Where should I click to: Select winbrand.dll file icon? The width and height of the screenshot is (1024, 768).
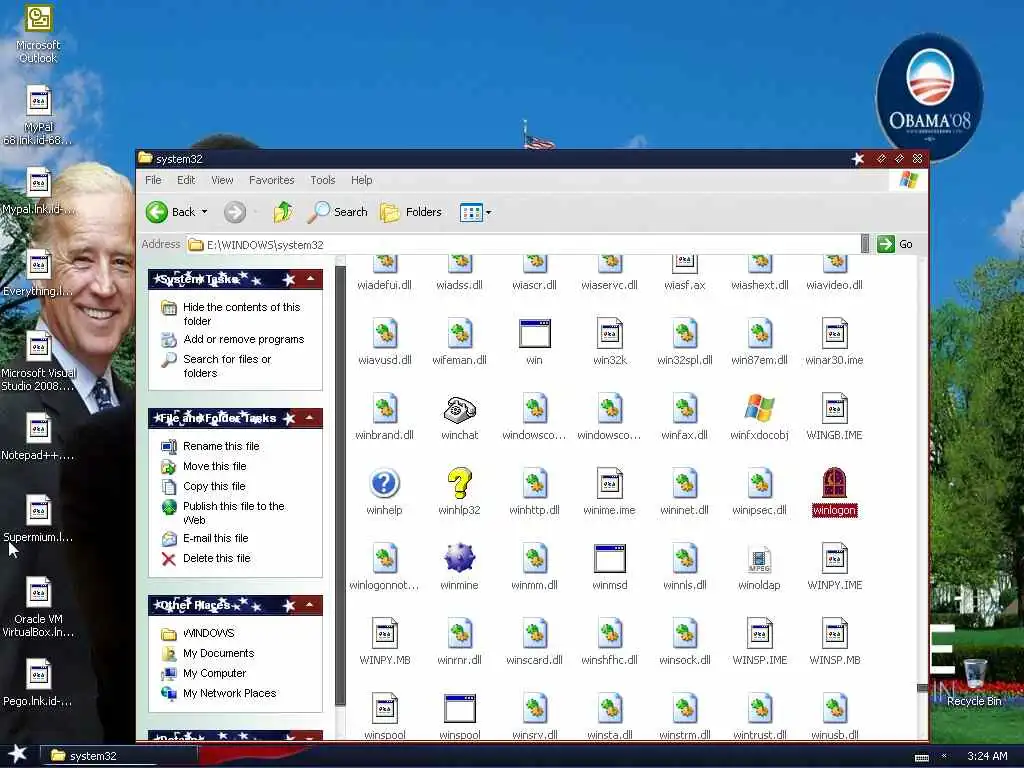pyautogui.click(x=384, y=409)
